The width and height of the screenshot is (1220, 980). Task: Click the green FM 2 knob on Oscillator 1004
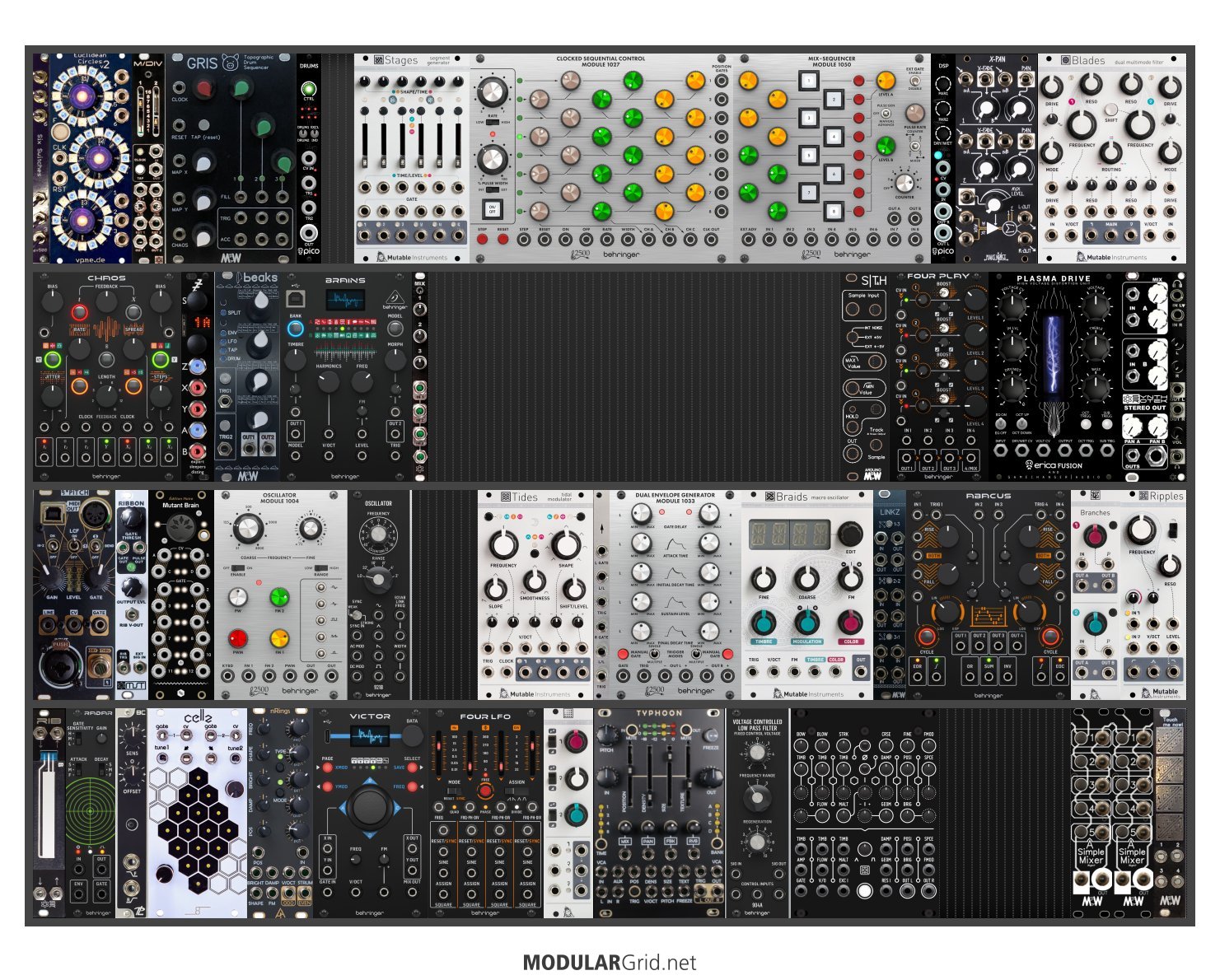[x=279, y=597]
